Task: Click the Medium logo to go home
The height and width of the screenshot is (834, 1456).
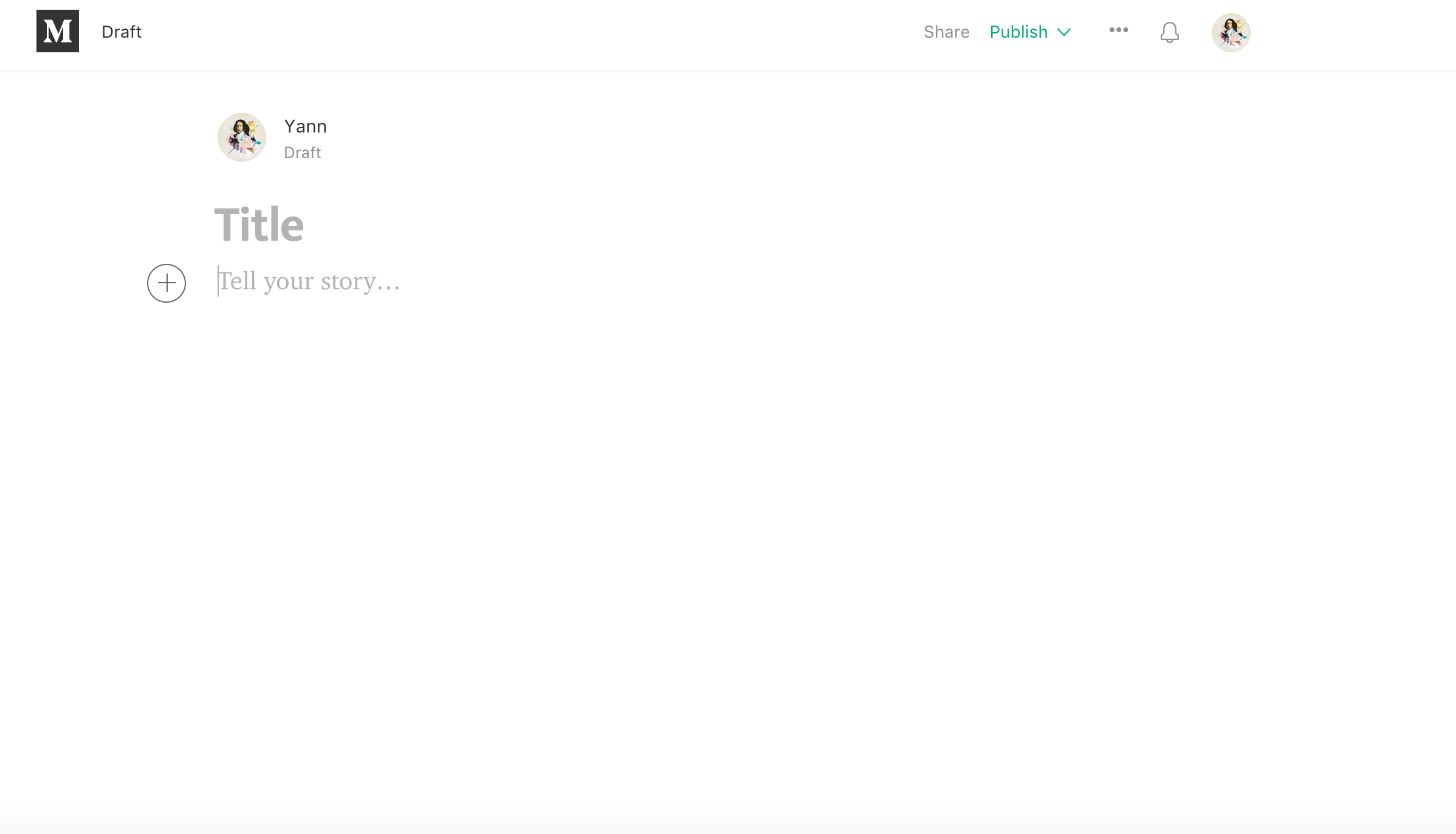Action: 58,31
